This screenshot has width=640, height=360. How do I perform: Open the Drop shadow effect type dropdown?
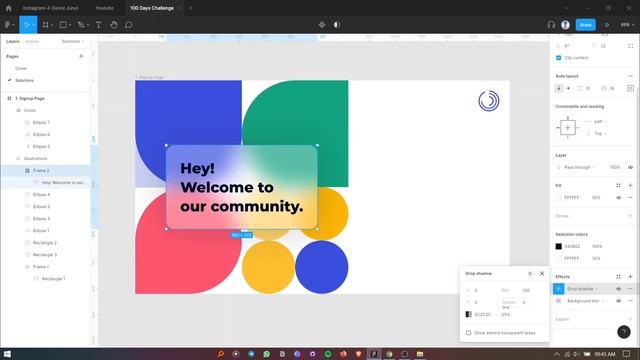(x=582, y=289)
